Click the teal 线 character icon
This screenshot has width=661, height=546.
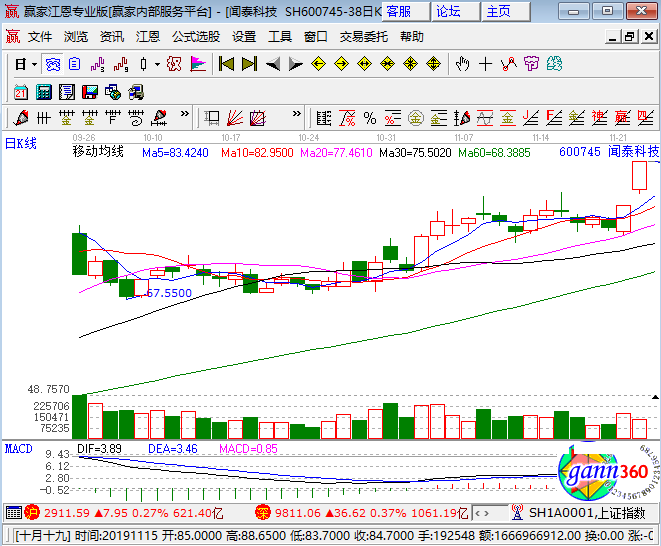click(554, 64)
